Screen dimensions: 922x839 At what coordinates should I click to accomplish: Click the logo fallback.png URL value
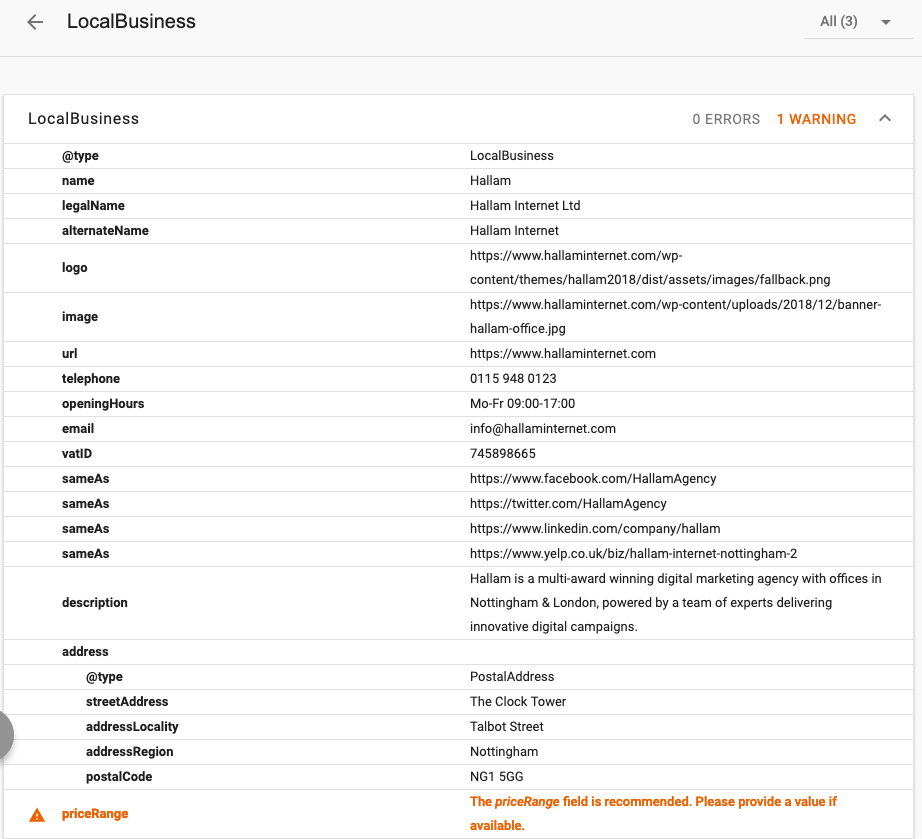click(x=650, y=268)
